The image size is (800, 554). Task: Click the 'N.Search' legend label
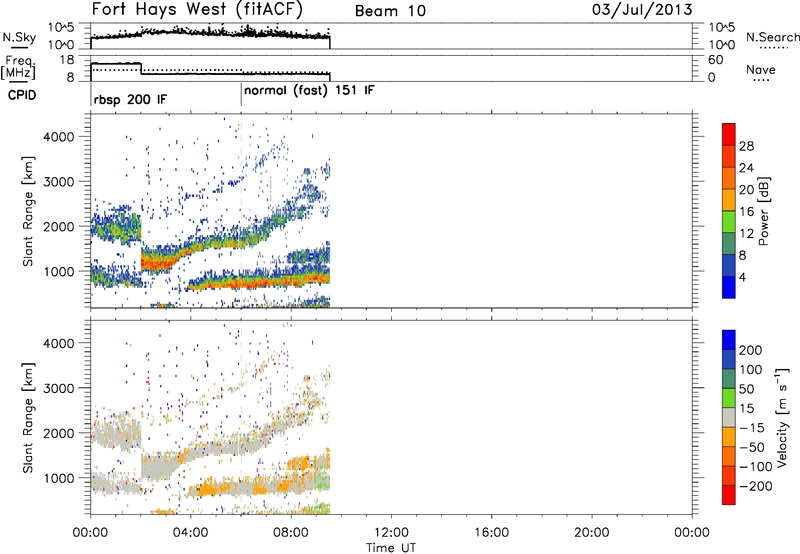772,37
